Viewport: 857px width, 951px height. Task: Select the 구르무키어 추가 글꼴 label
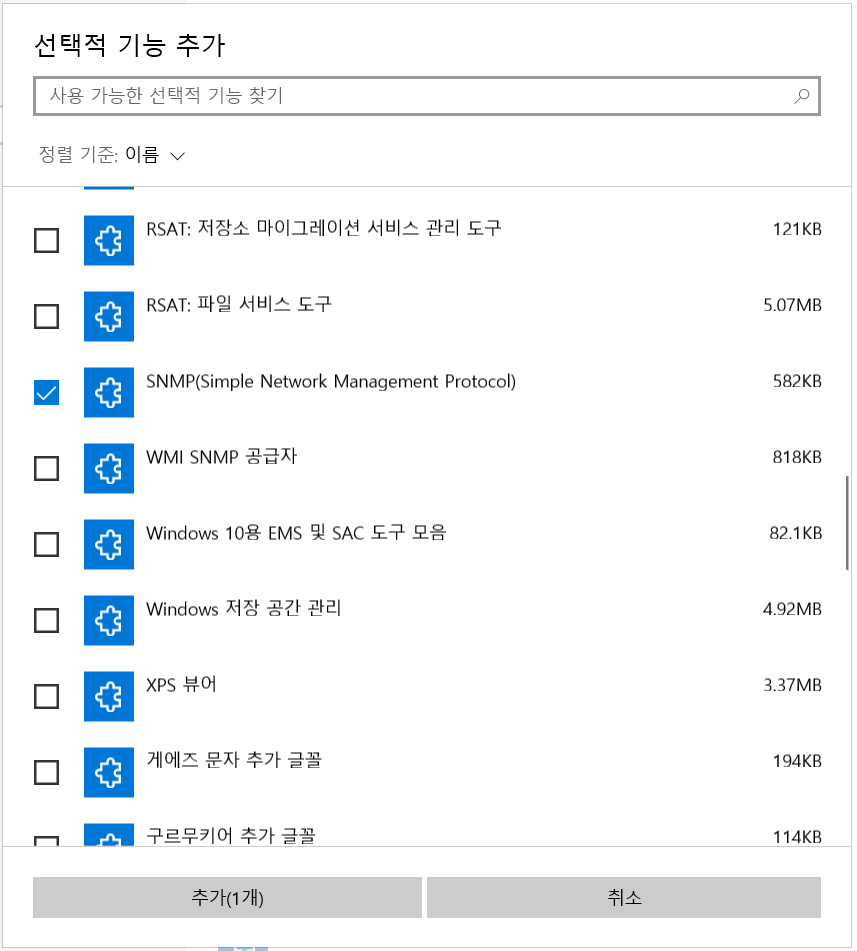tap(231, 836)
